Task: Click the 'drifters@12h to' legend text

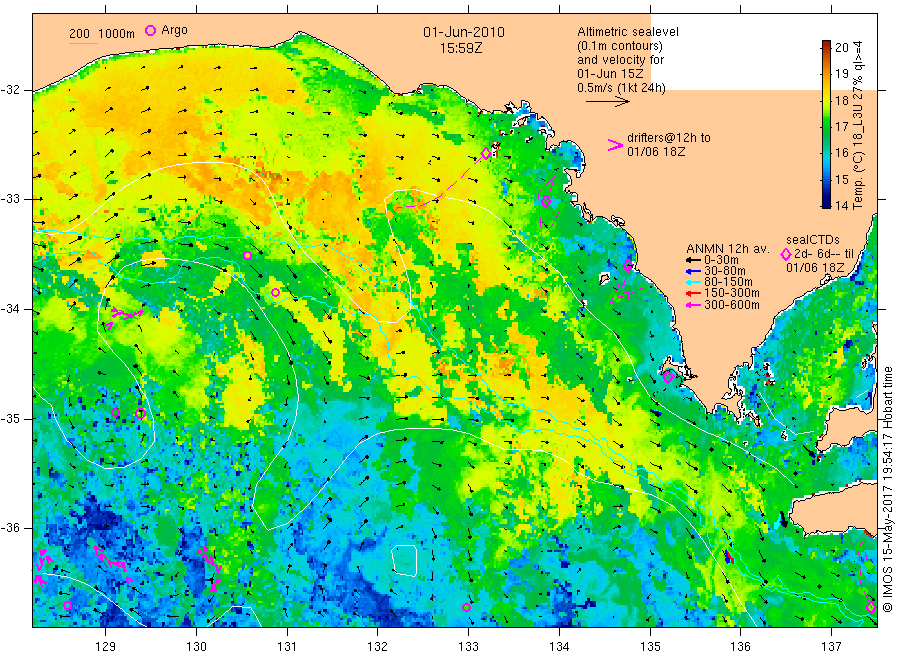Action: tap(669, 138)
